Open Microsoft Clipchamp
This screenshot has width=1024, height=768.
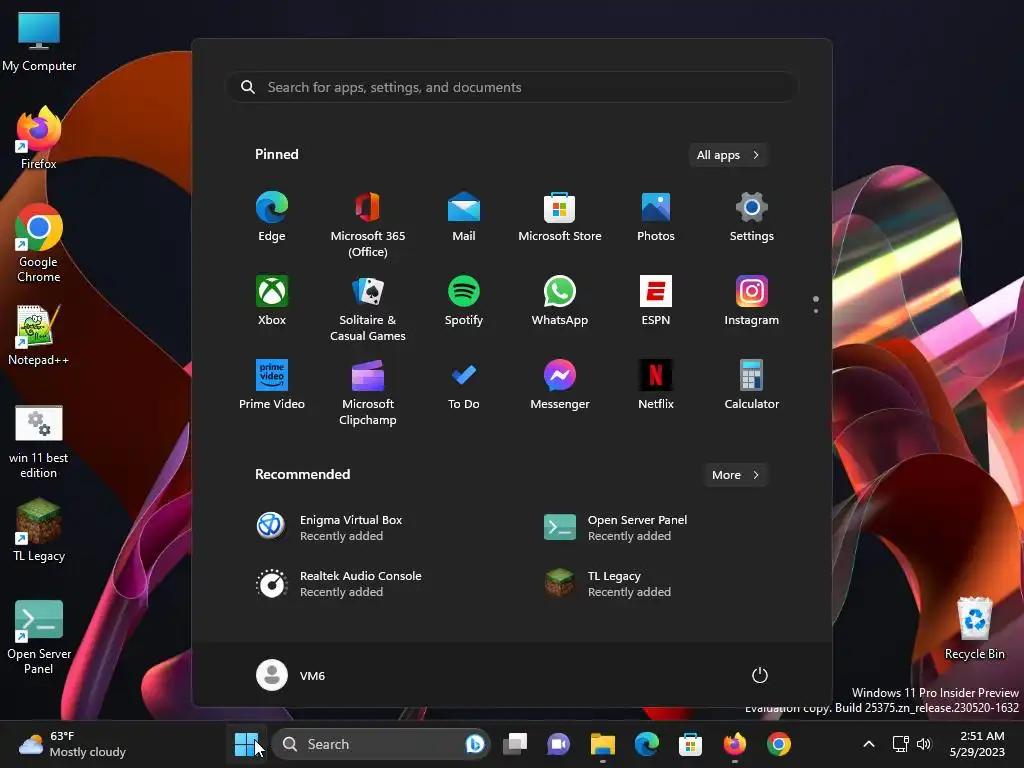(x=368, y=392)
